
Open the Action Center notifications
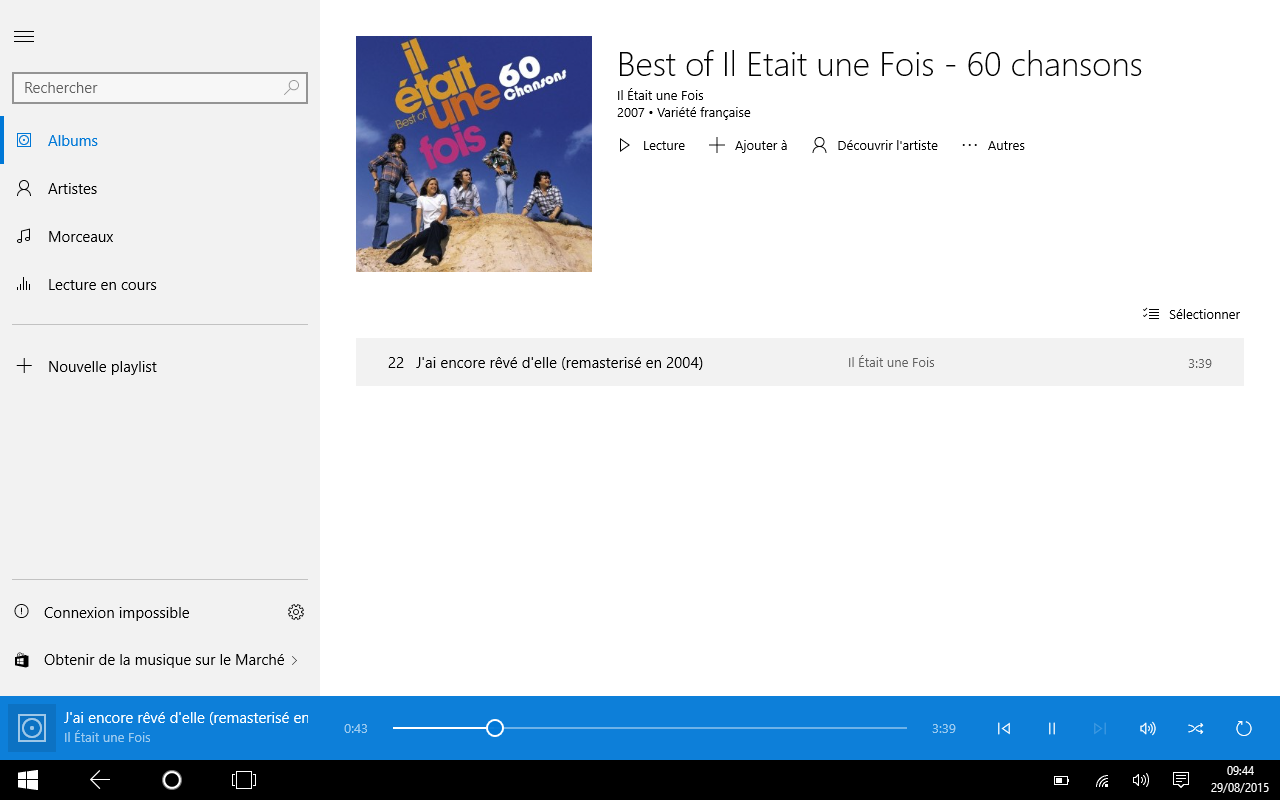(x=1180, y=780)
